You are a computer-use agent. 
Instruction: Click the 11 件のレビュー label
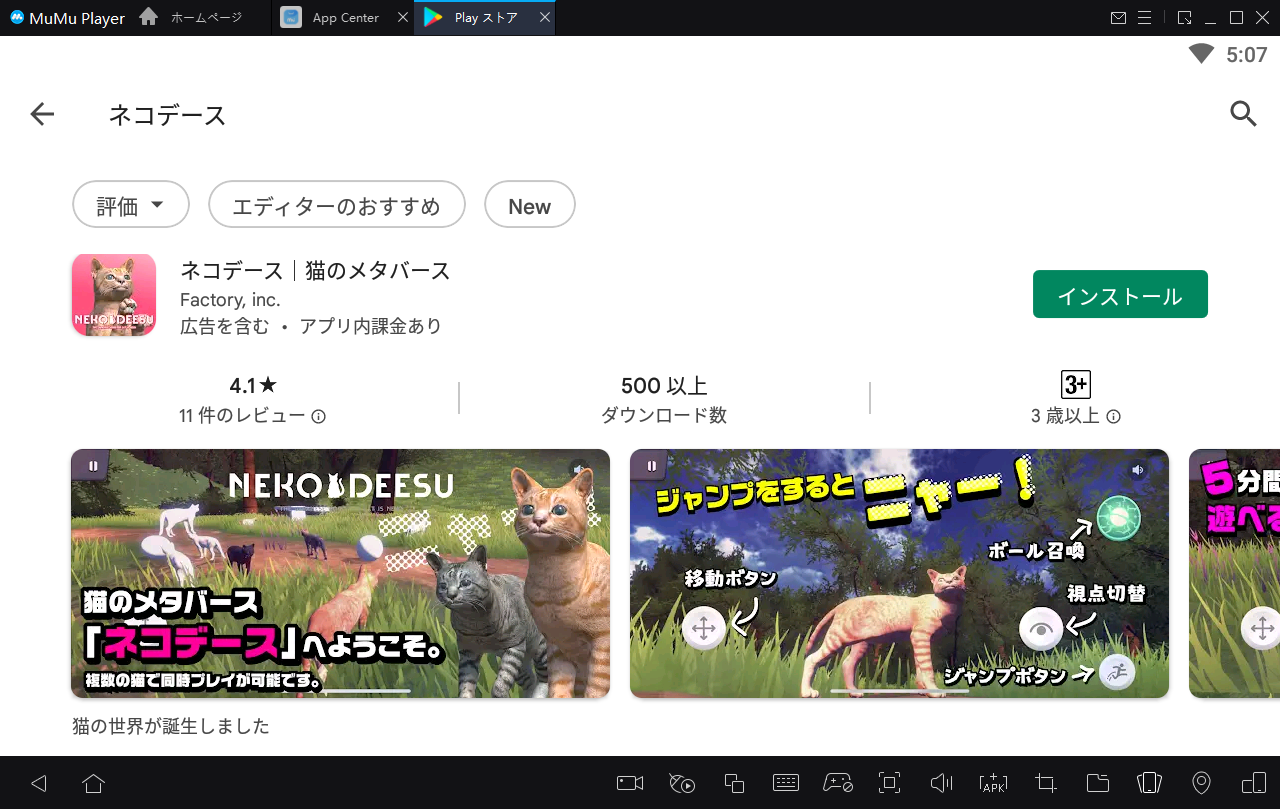[242, 416]
